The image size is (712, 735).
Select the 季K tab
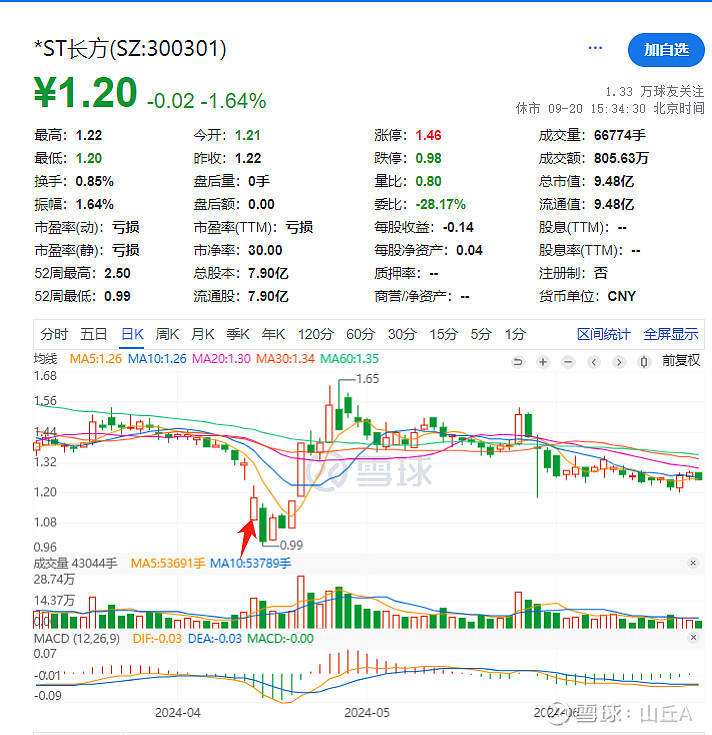[238, 334]
